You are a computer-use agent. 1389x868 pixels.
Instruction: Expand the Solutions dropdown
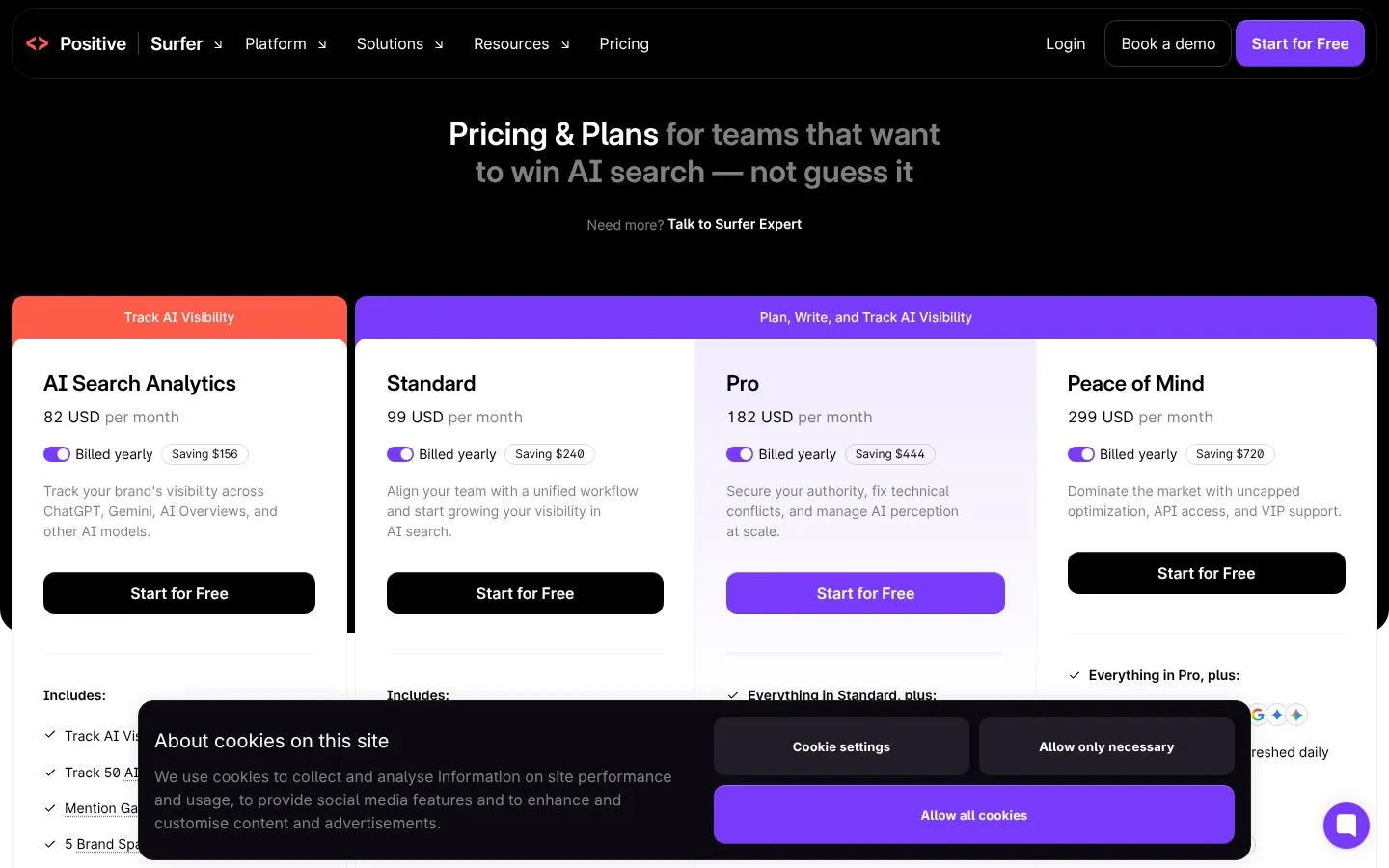click(x=400, y=44)
